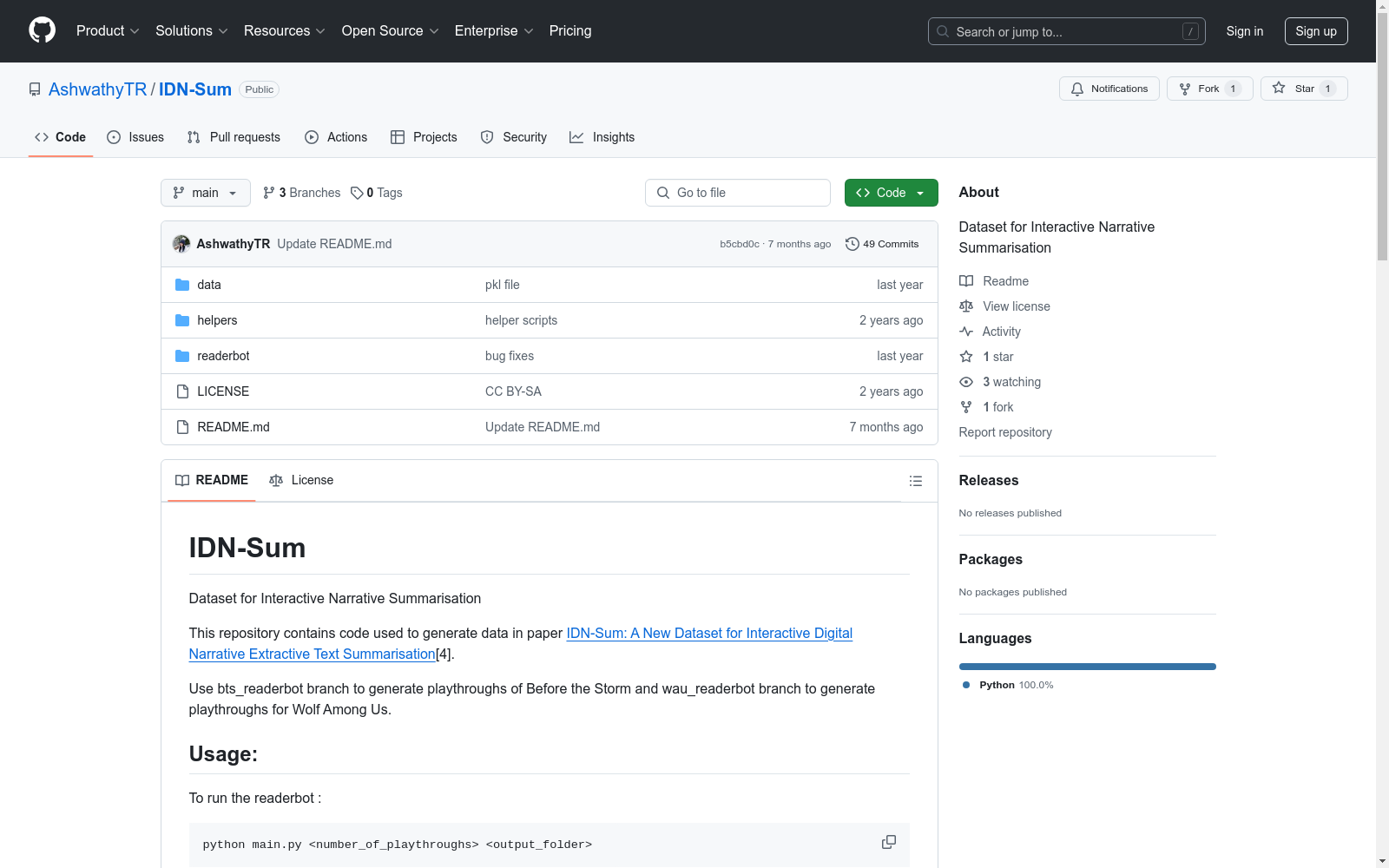This screenshot has height=868, width=1389.
Task: Open the helpers folder
Action: pos(217,320)
